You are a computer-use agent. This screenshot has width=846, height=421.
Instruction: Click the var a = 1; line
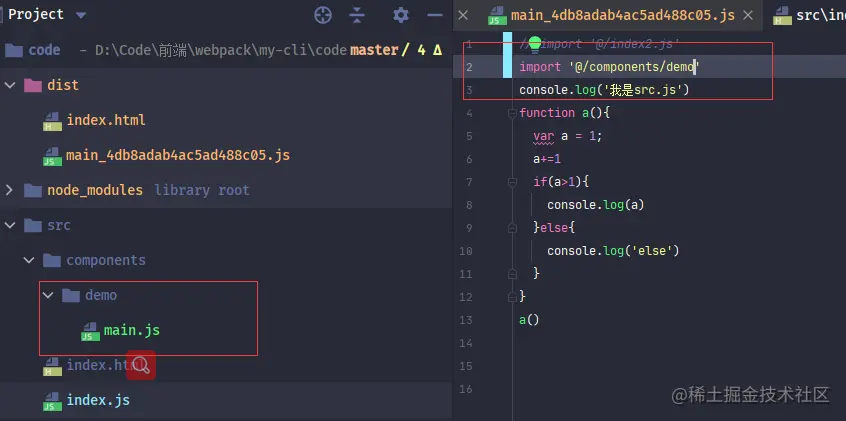coord(568,135)
